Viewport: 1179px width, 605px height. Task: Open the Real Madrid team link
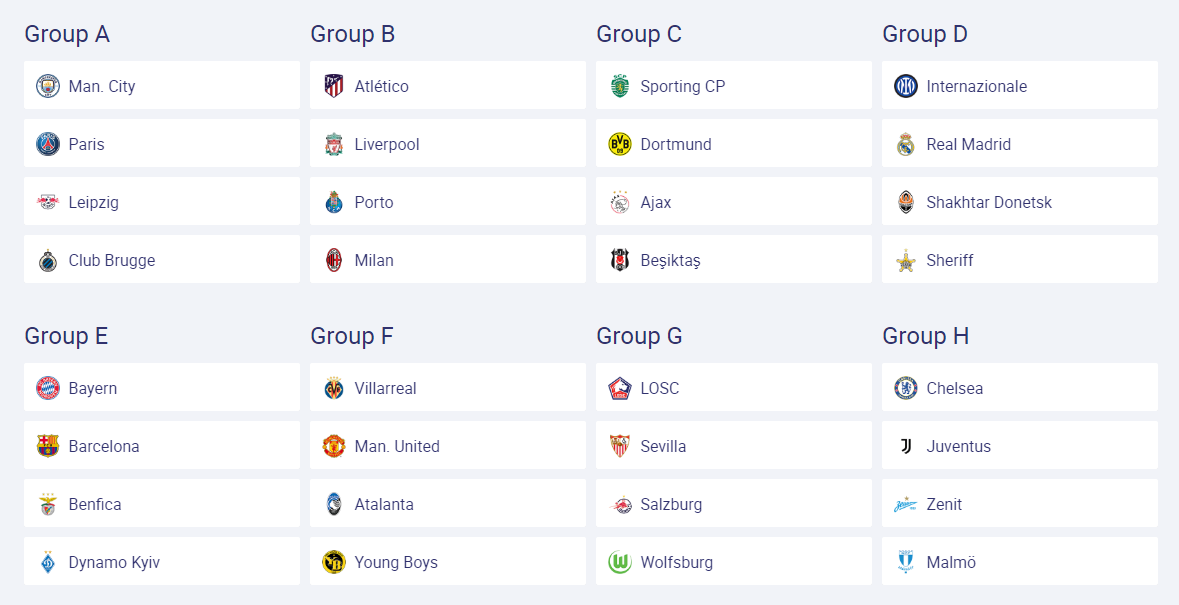[x=1020, y=144]
